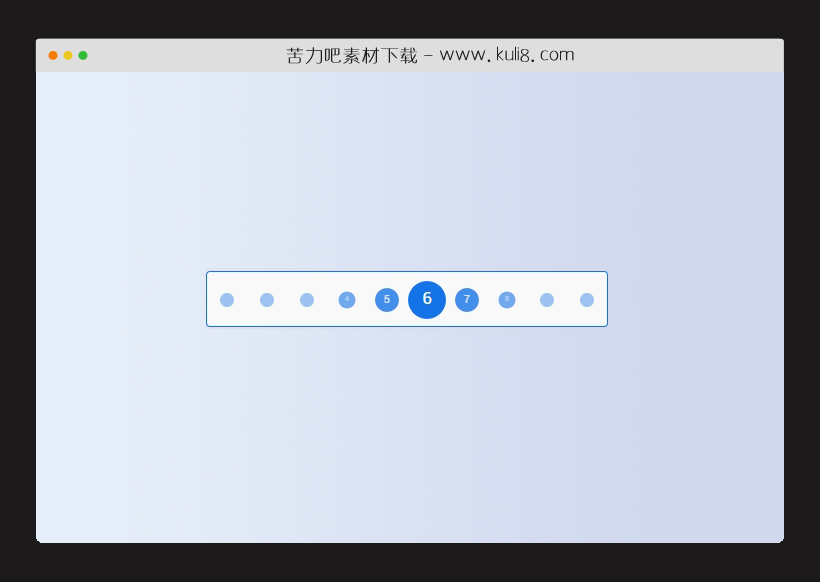Select the large active page 6 circle
Image resolution: width=820 pixels, height=582 pixels.
pos(427,300)
